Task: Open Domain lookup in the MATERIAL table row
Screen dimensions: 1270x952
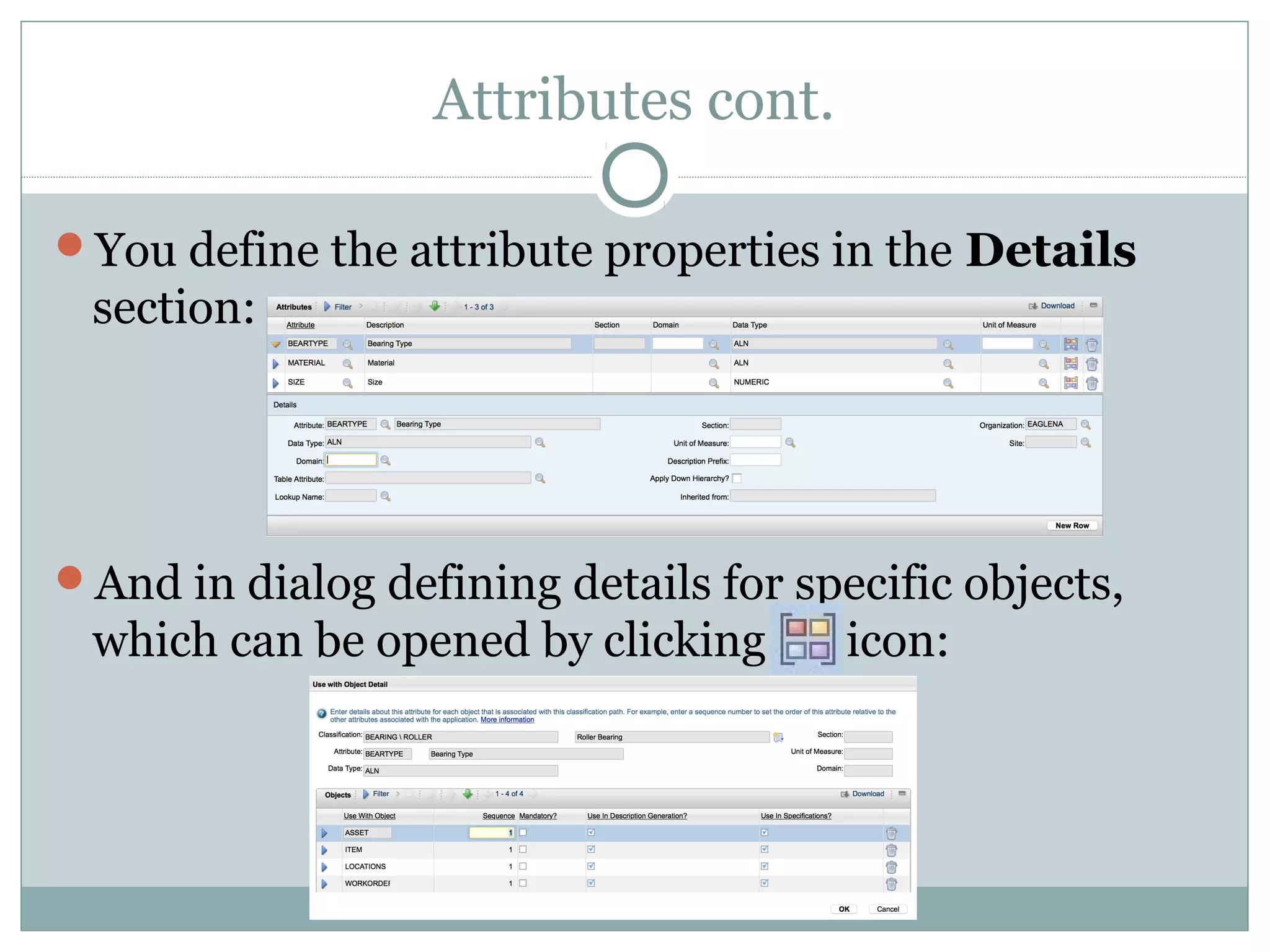Action: click(714, 364)
